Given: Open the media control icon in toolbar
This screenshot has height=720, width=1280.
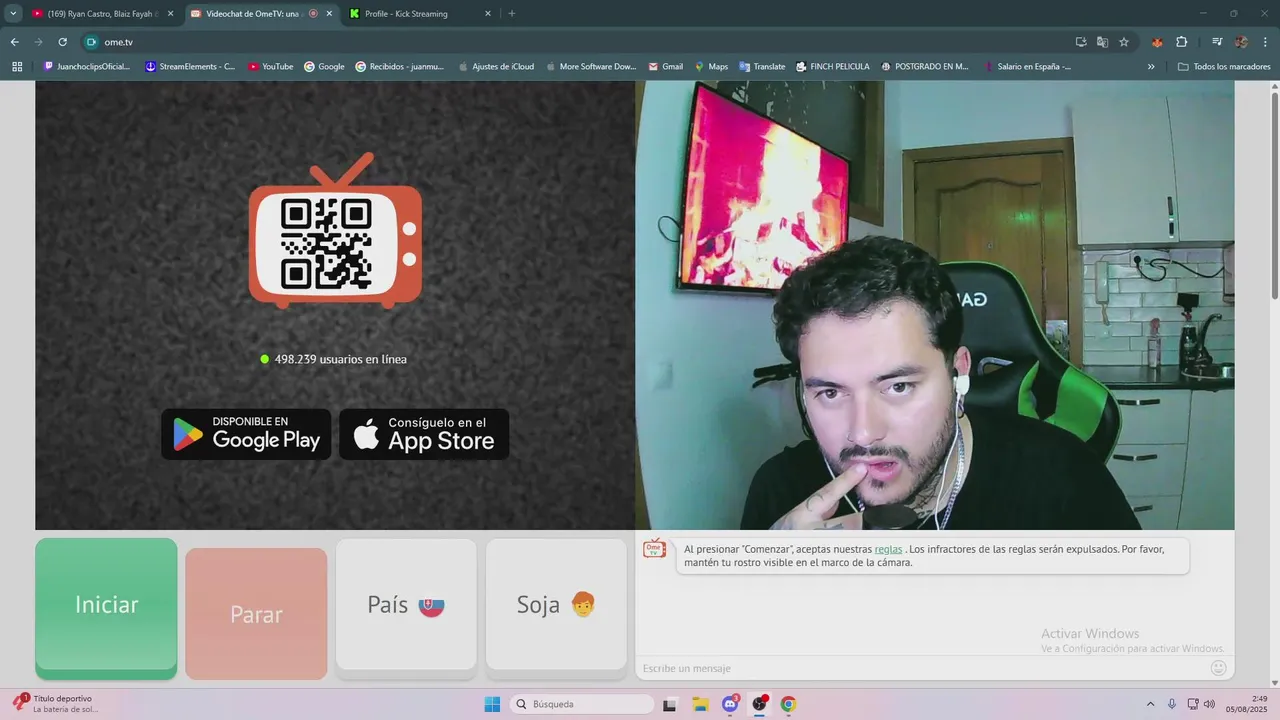Looking at the screenshot, I should (x=1217, y=42).
